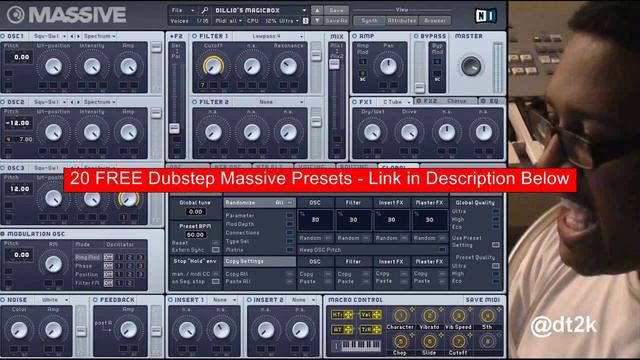Screen dimensions: 640x360
Task: Toggle the Use Preset Setting checkbox
Action: pos(496,245)
